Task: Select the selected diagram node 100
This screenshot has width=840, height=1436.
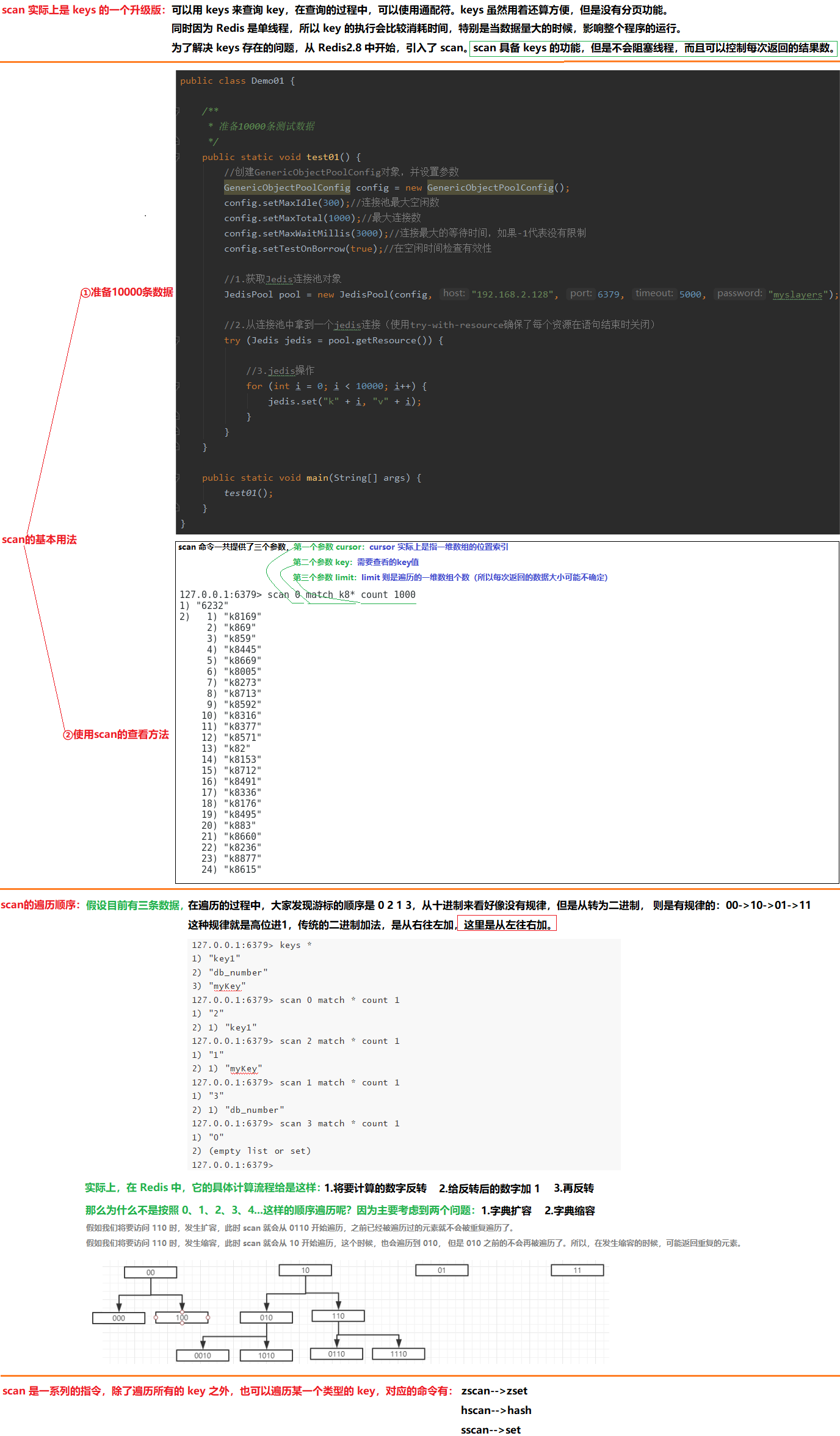Action: (182, 1318)
